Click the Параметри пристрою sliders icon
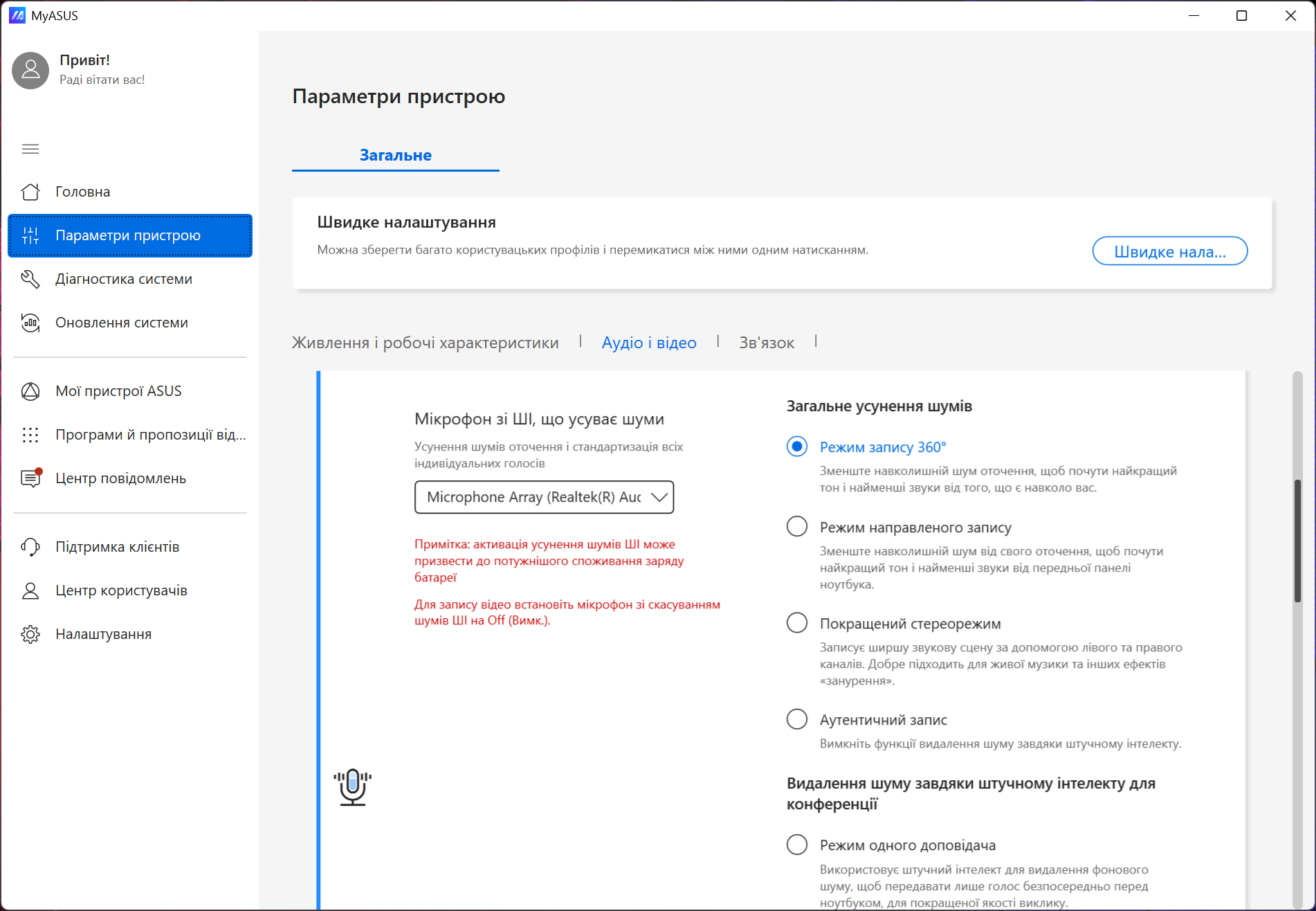Image resolution: width=1316 pixels, height=911 pixels. pyautogui.click(x=30, y=235)
